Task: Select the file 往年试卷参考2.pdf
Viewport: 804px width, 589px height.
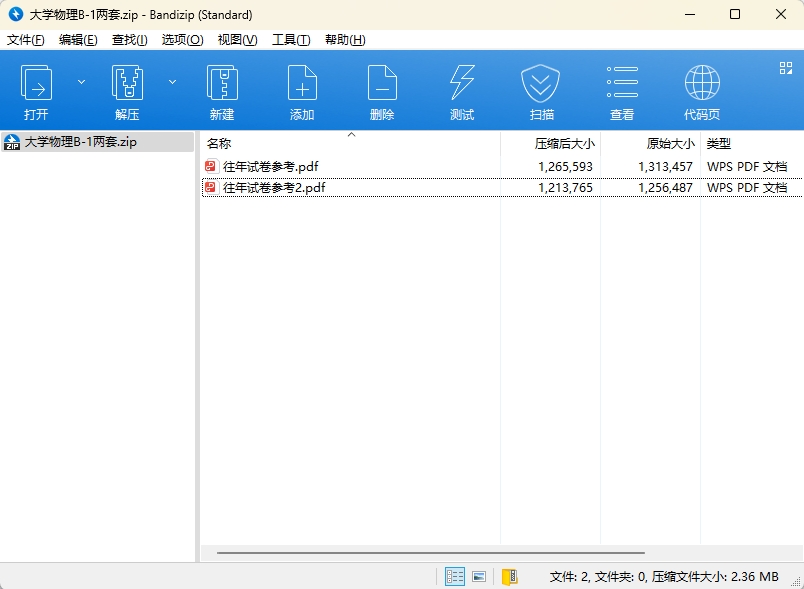Action: pos(274,188)
